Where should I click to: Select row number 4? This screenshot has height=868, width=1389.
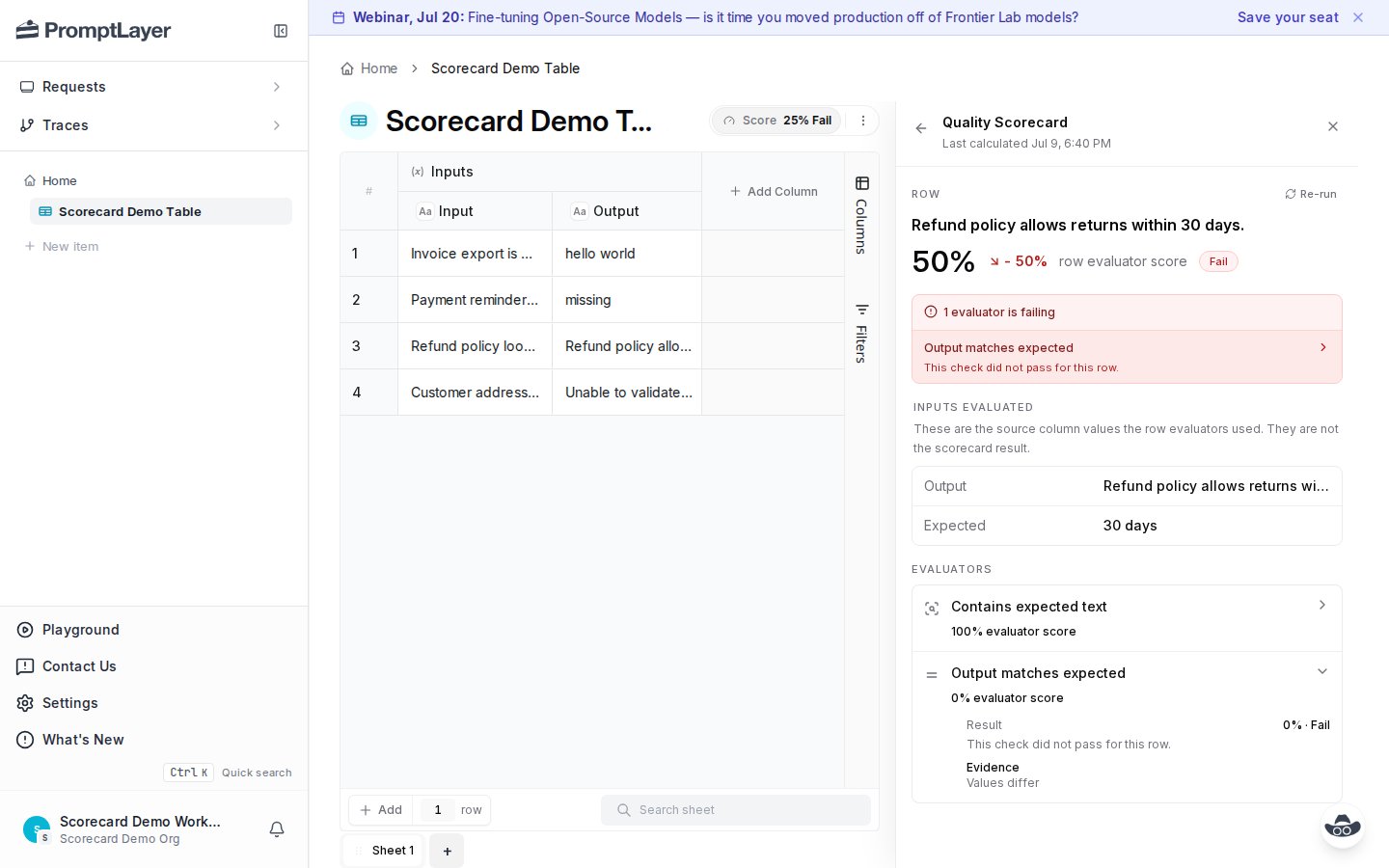pos(368,393)
